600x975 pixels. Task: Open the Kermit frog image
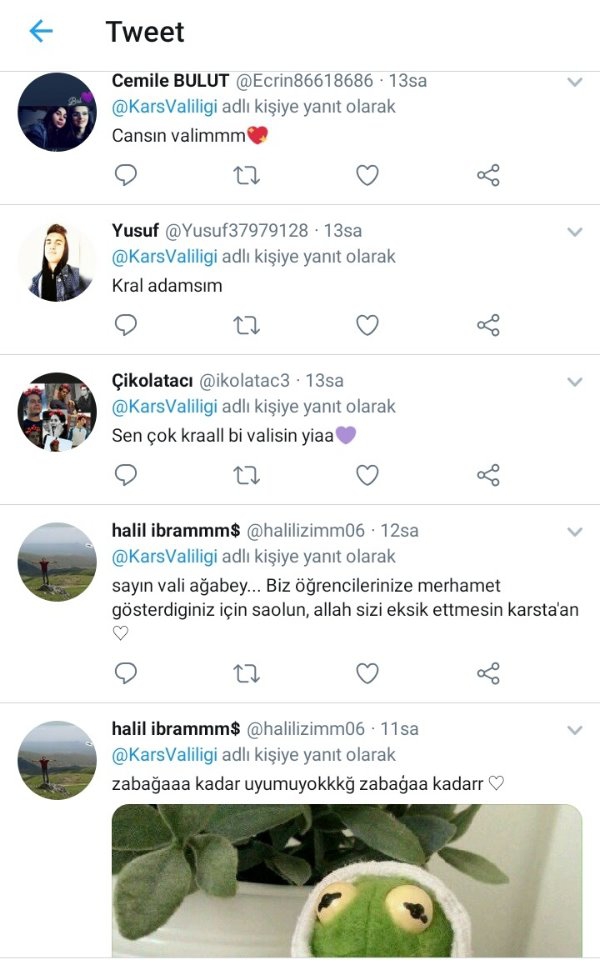point(347,880)
